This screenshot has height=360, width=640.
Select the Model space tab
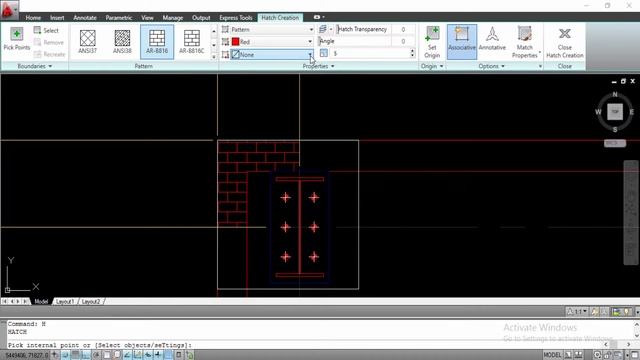[x=41, y=301]
